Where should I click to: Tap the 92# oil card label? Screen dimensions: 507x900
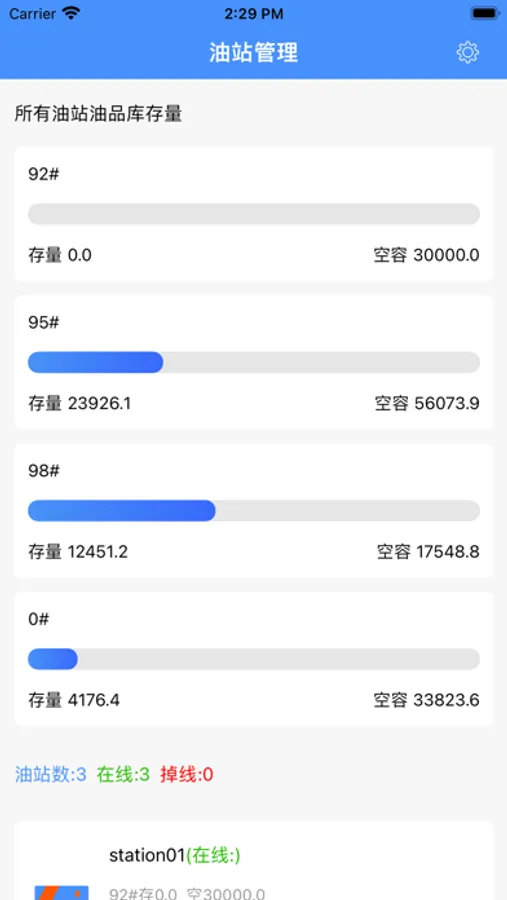point(44,174)
